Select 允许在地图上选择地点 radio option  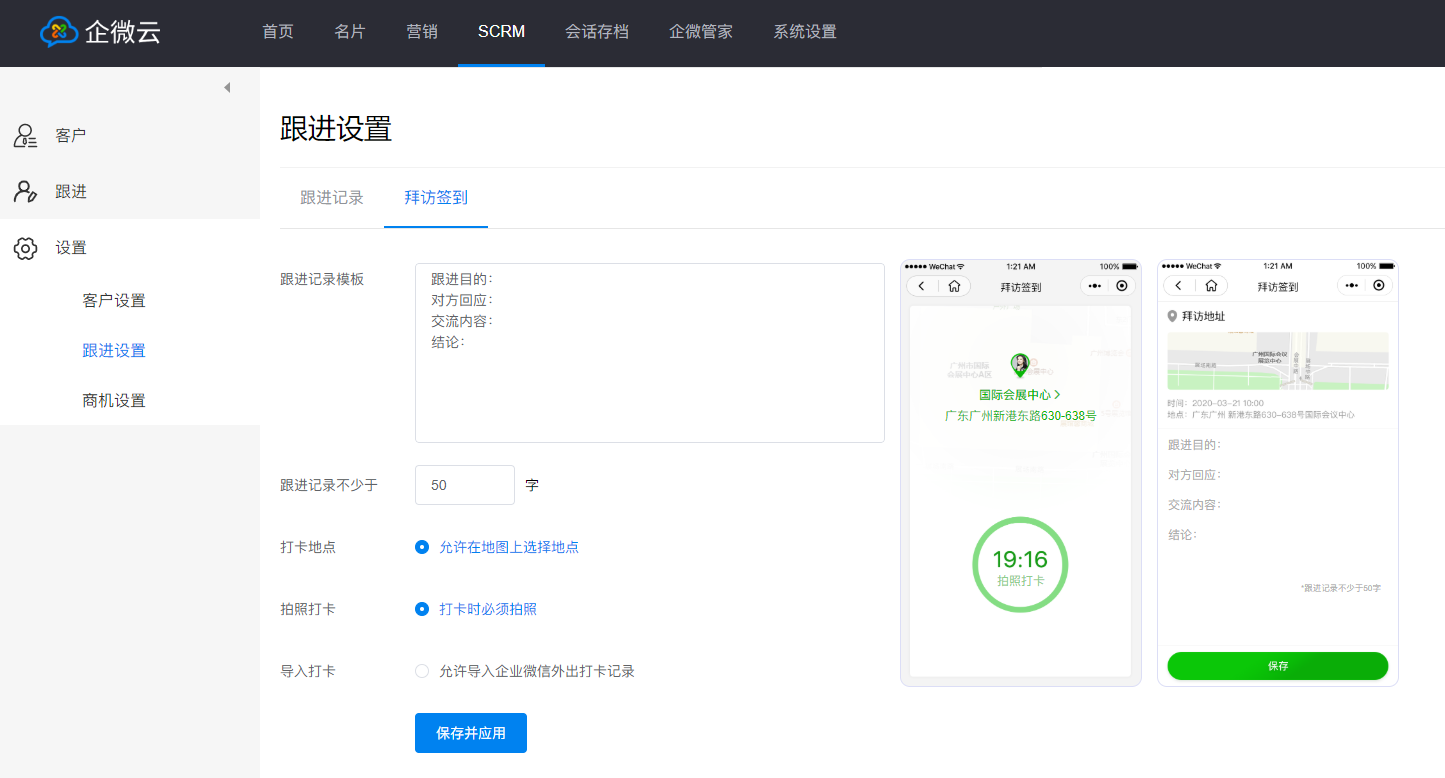tap(422, 547)
